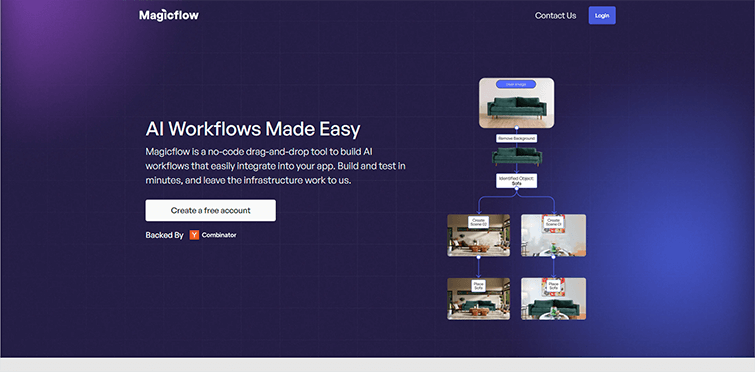This screenshot has width=755, height=372.
Task: Click the Create Scene 02 label
Action: pyautogui.click(x=478, y=222)
